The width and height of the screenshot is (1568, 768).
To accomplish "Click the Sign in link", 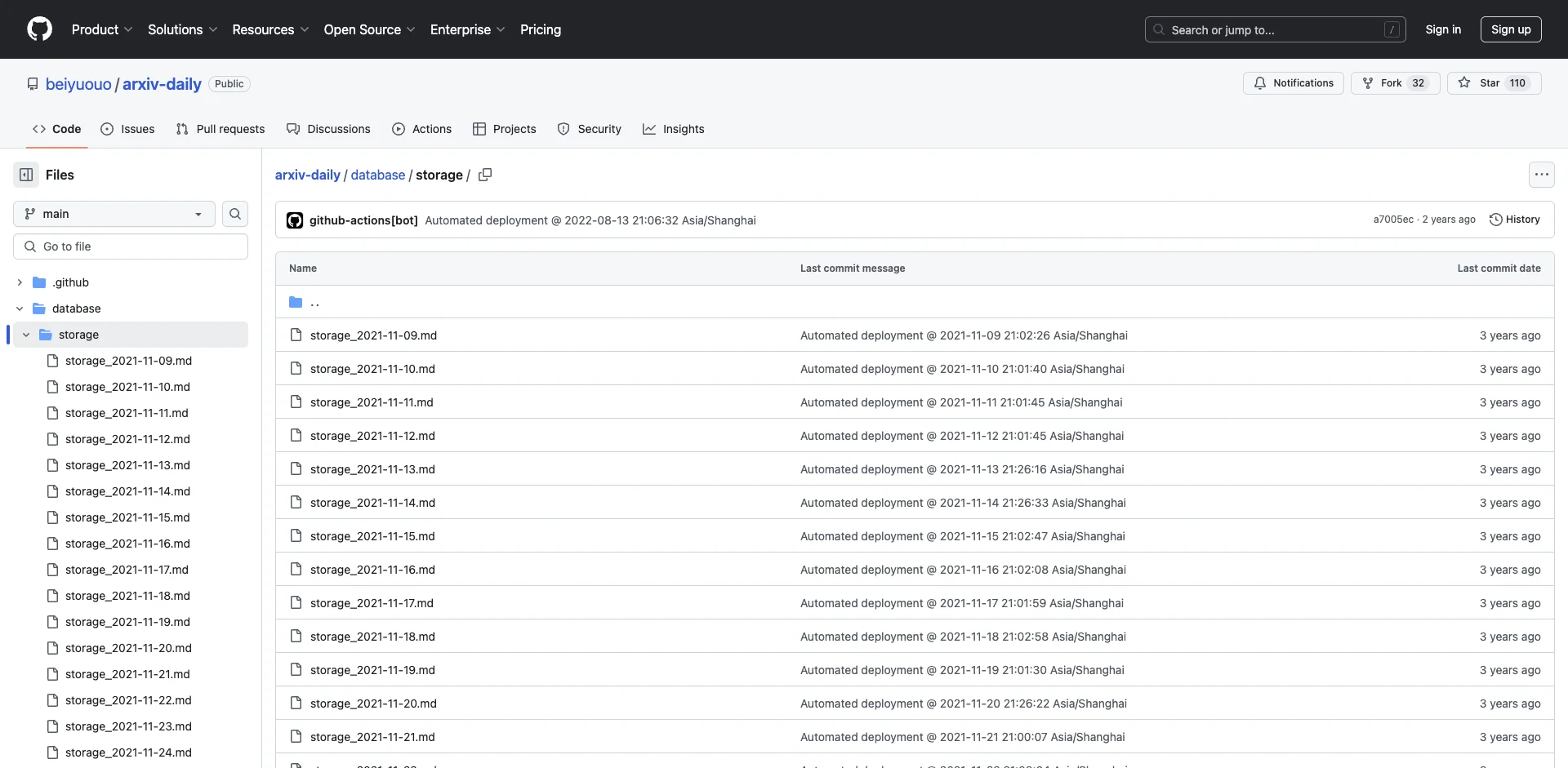I will [1443, 29].
